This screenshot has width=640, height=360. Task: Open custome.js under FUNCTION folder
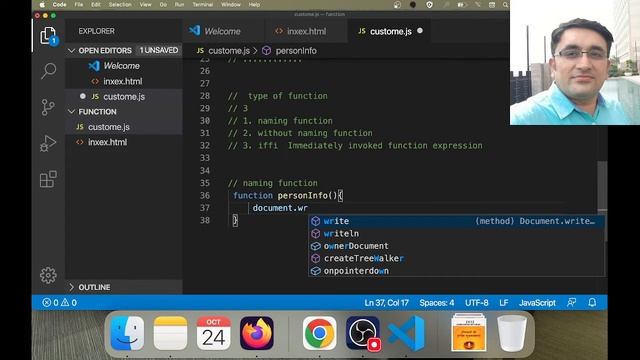coord(124,127)
